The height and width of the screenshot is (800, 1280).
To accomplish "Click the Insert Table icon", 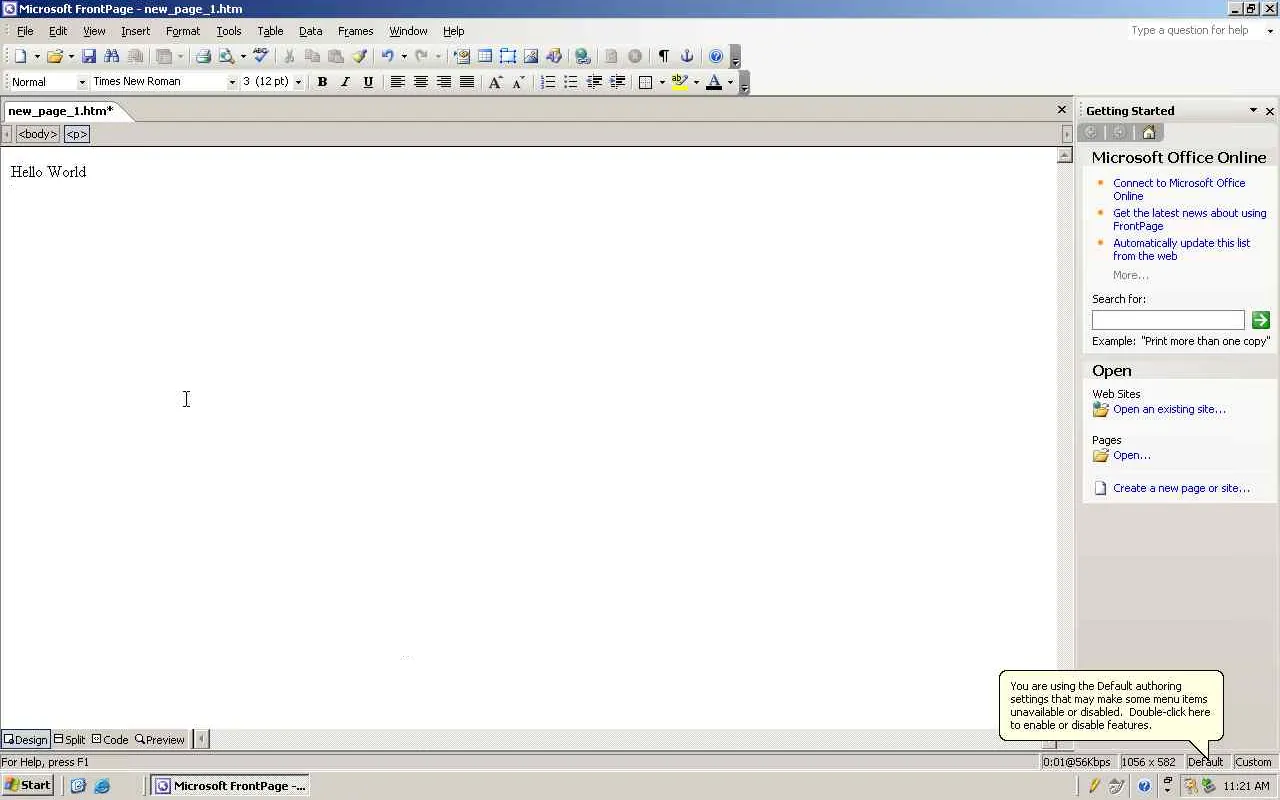I will click(485, 56).
